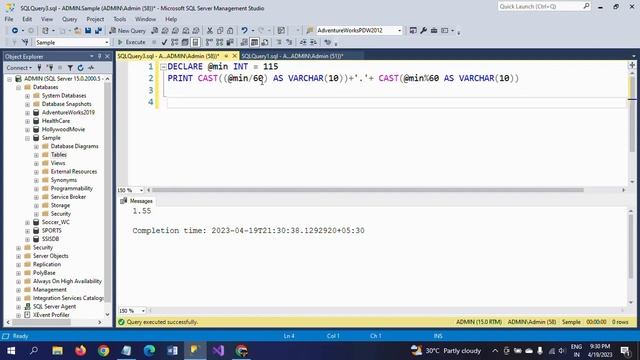This screenshot has width=640, height=360.
Task: Pin the Object Explorer panel with pushpin
Action: (x=100, y=56)
